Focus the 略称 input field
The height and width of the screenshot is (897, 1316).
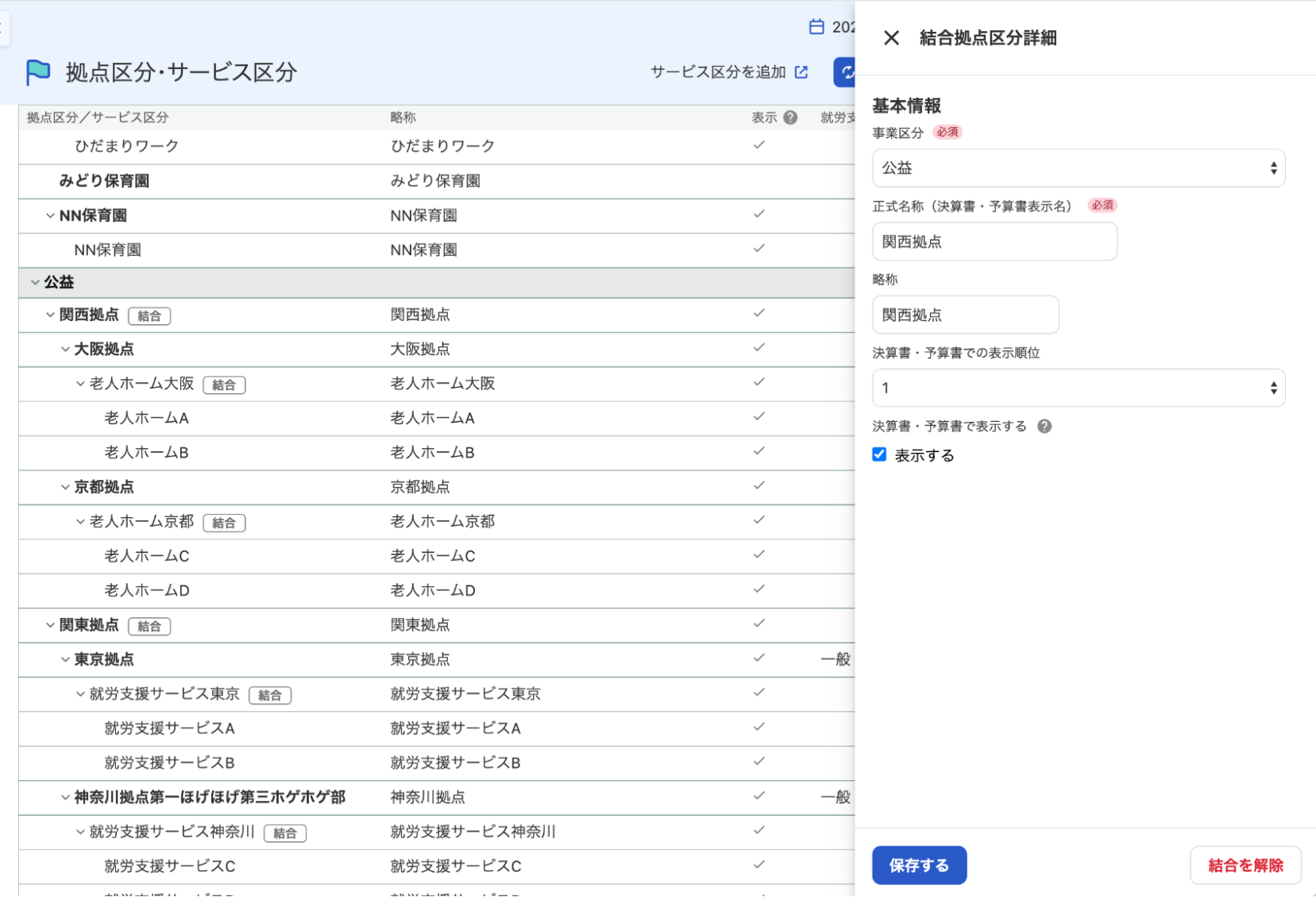pyautogui.click(x=966, y=315)
